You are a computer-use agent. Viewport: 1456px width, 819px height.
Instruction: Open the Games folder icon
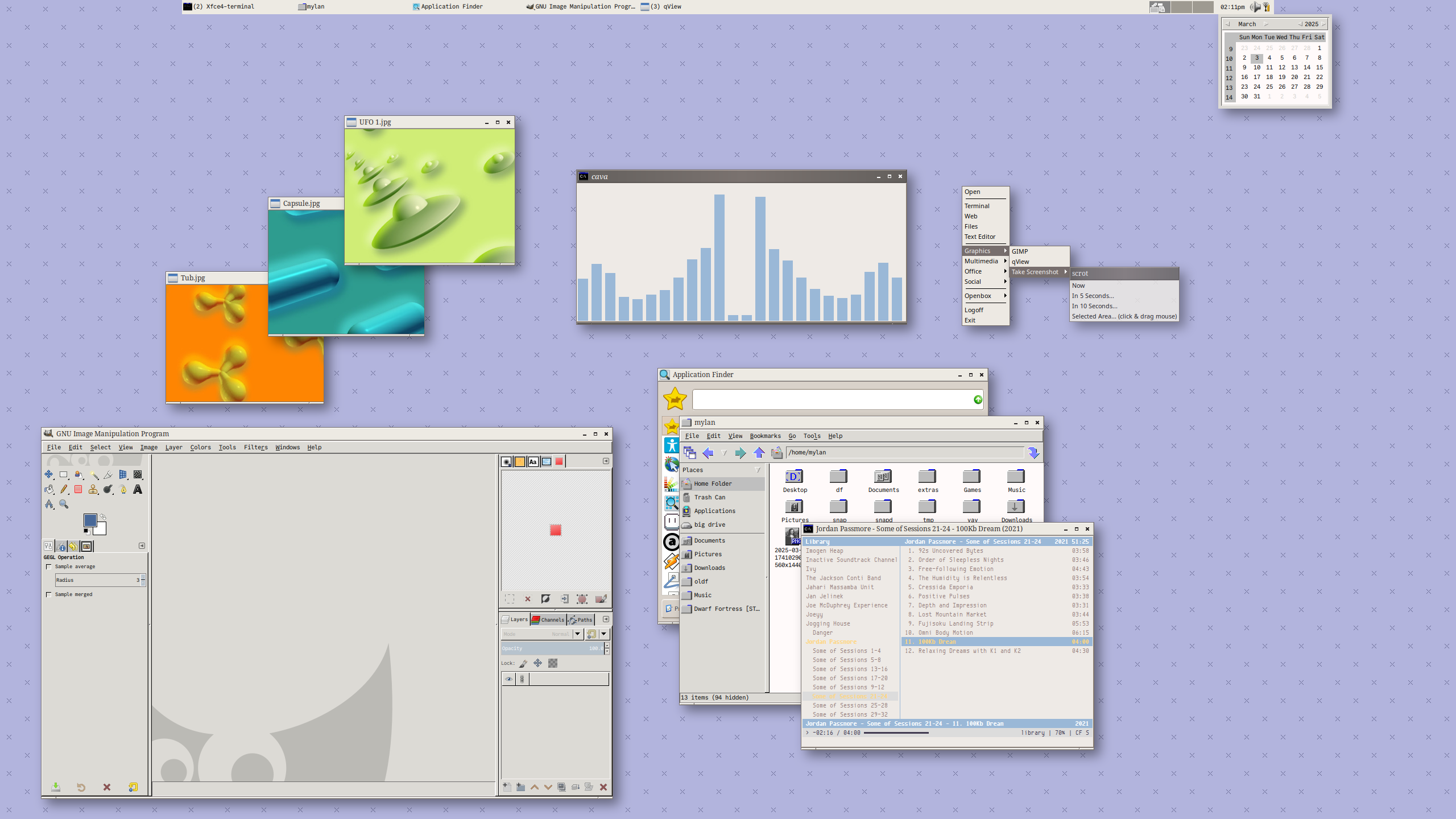tap(971, 477)
